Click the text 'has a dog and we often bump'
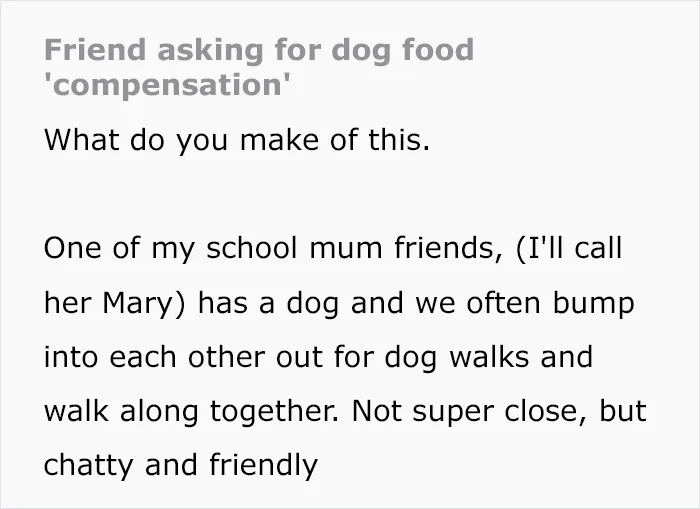 pyautogui.click(x=416, y=303)
